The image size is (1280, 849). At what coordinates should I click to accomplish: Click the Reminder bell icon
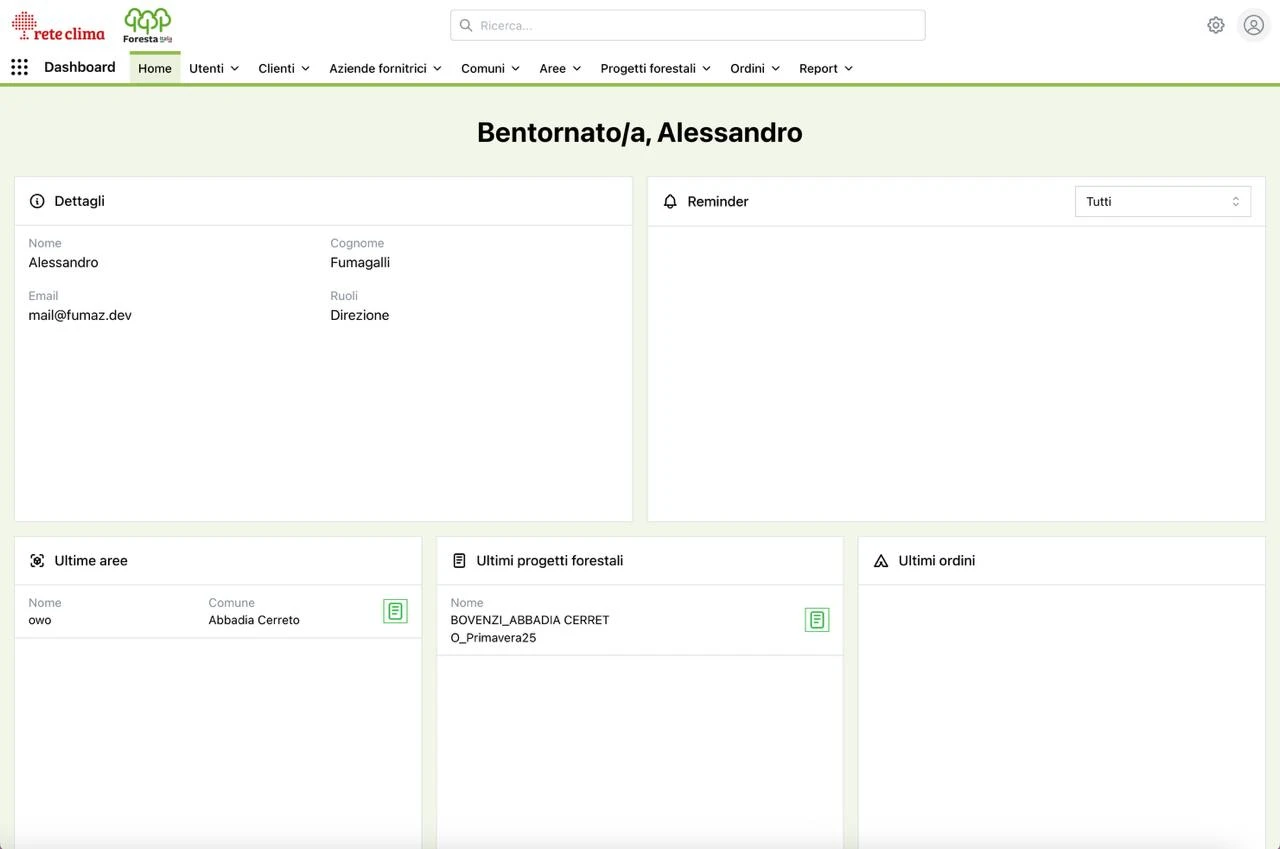point(670,201)
